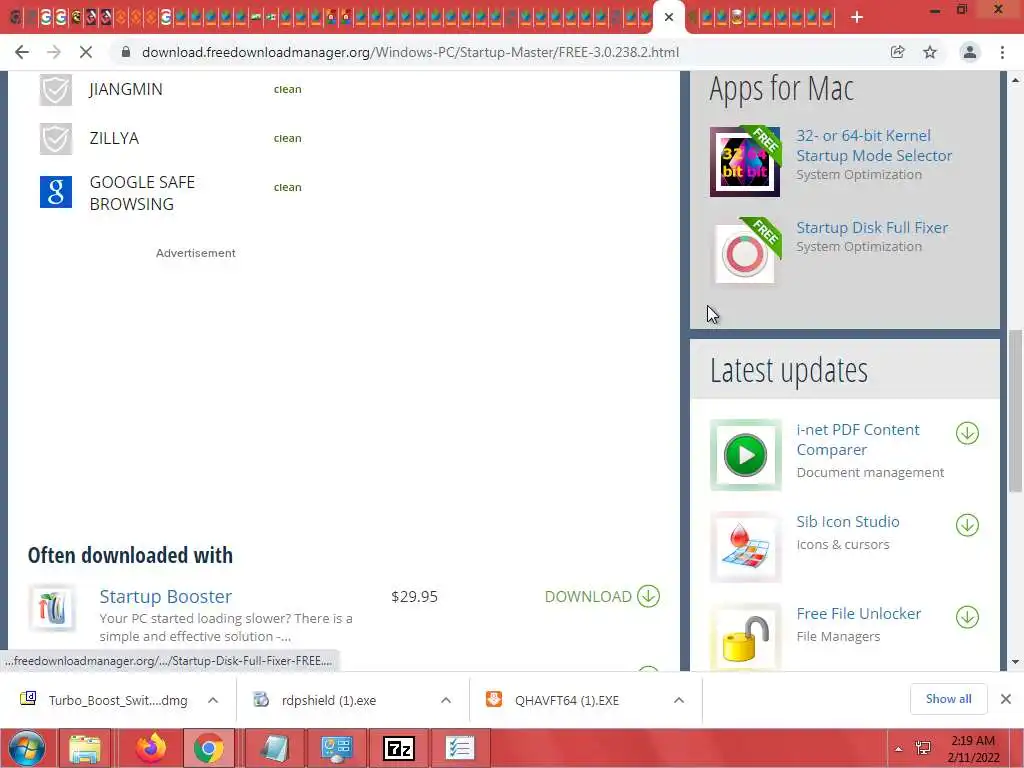The image size is (1024, 768).
Task: Click the scrollbar up arrow
Action: coord(1016,80)
